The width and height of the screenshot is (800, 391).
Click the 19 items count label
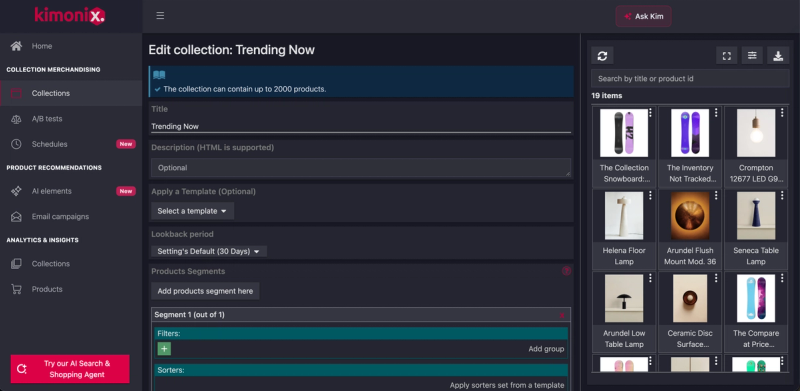[x=607, y=95]
